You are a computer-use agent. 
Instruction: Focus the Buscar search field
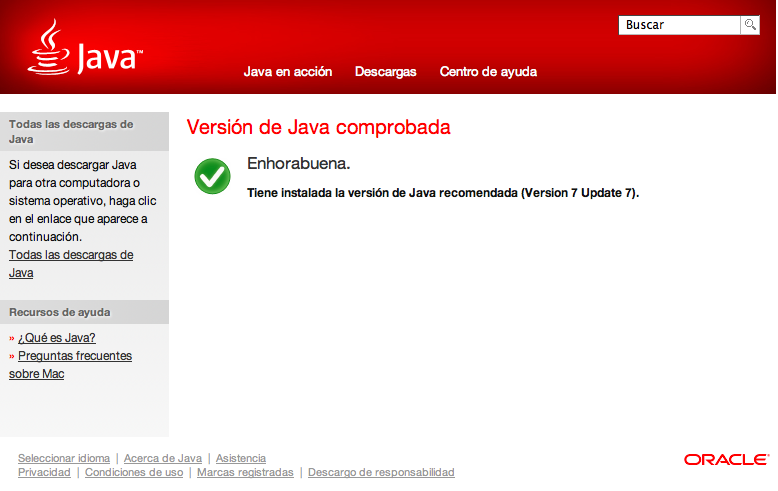coord(679,25)
